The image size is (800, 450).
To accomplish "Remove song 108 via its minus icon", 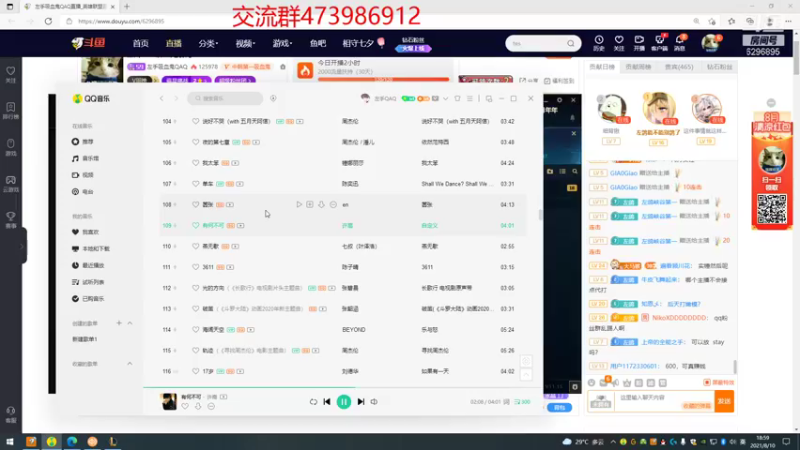I will [333, 205].
